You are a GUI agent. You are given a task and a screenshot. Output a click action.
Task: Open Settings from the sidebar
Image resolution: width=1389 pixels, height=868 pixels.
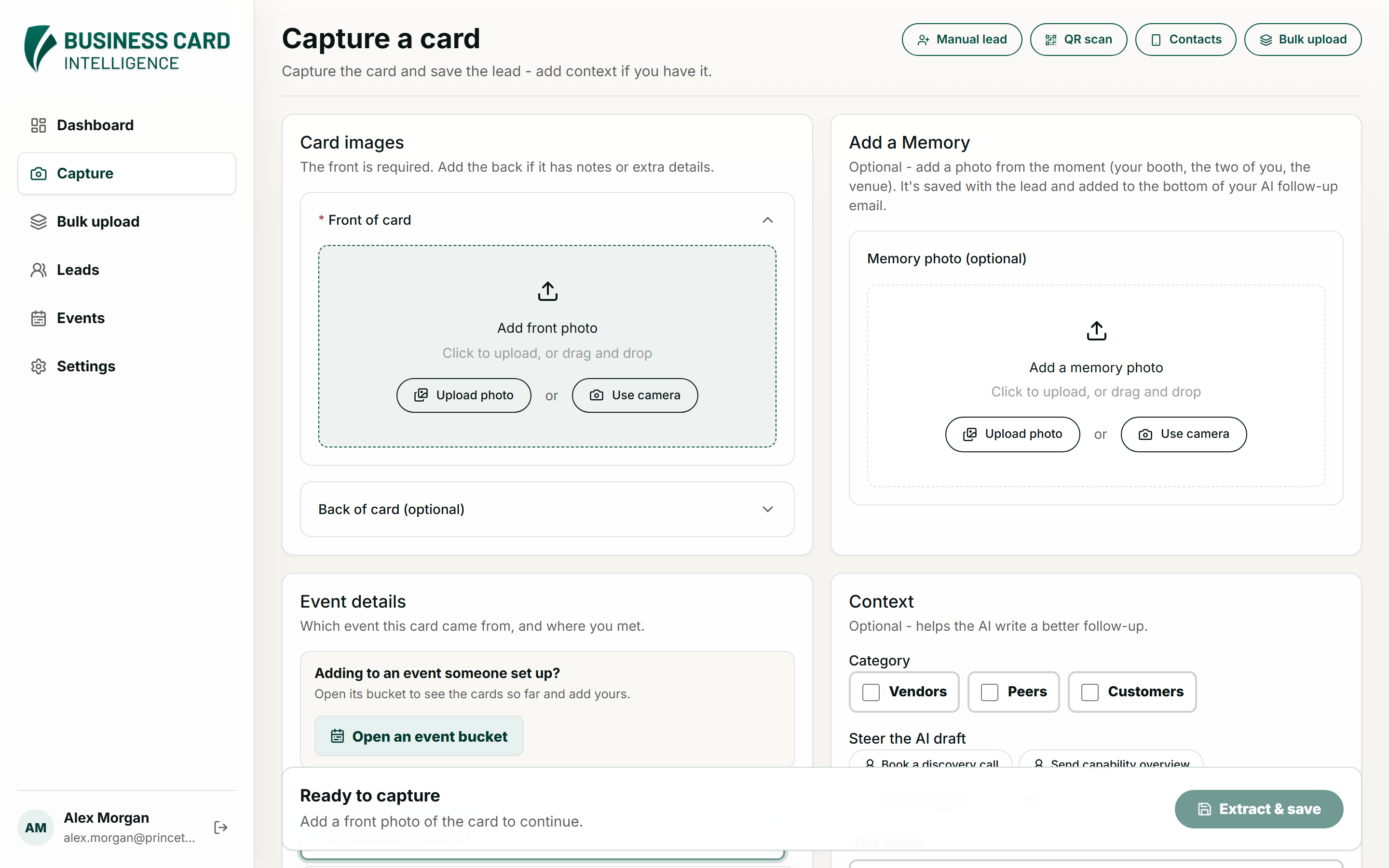[127, 366]
